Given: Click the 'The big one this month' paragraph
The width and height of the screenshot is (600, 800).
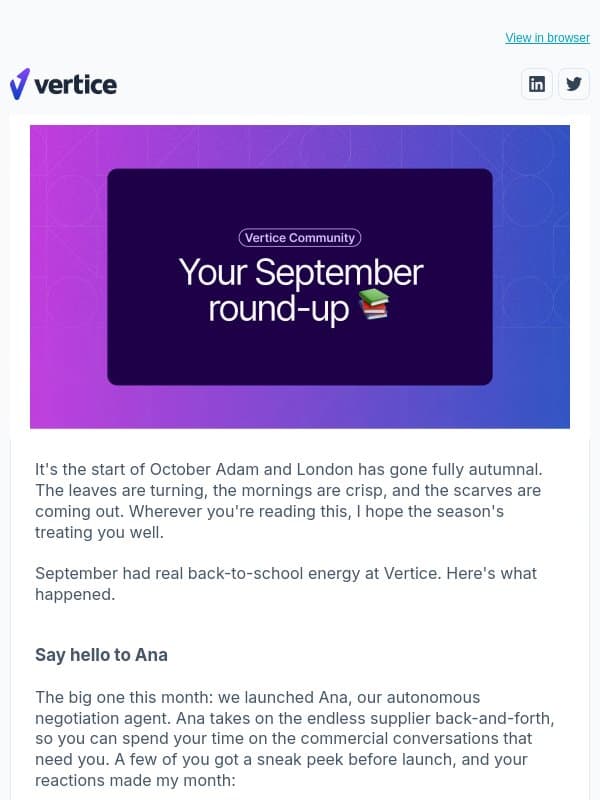Looking at the screenshot, I should pyautogui.click(x=295, y=739).
